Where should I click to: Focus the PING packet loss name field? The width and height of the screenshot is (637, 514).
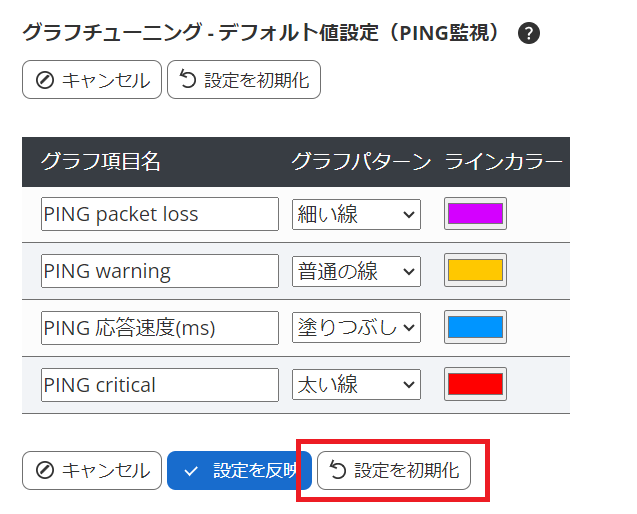160,214
